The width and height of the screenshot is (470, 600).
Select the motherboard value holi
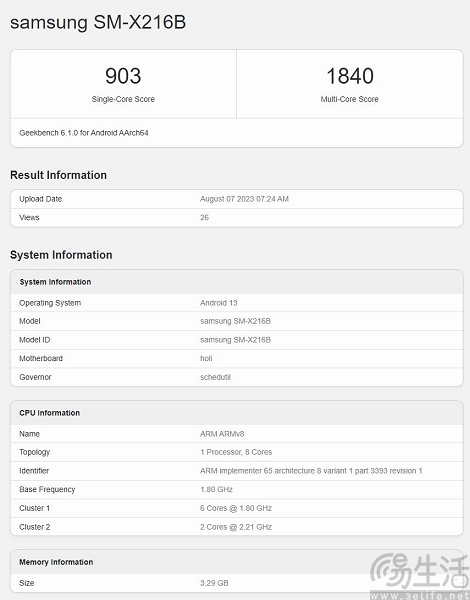point(206,359)
